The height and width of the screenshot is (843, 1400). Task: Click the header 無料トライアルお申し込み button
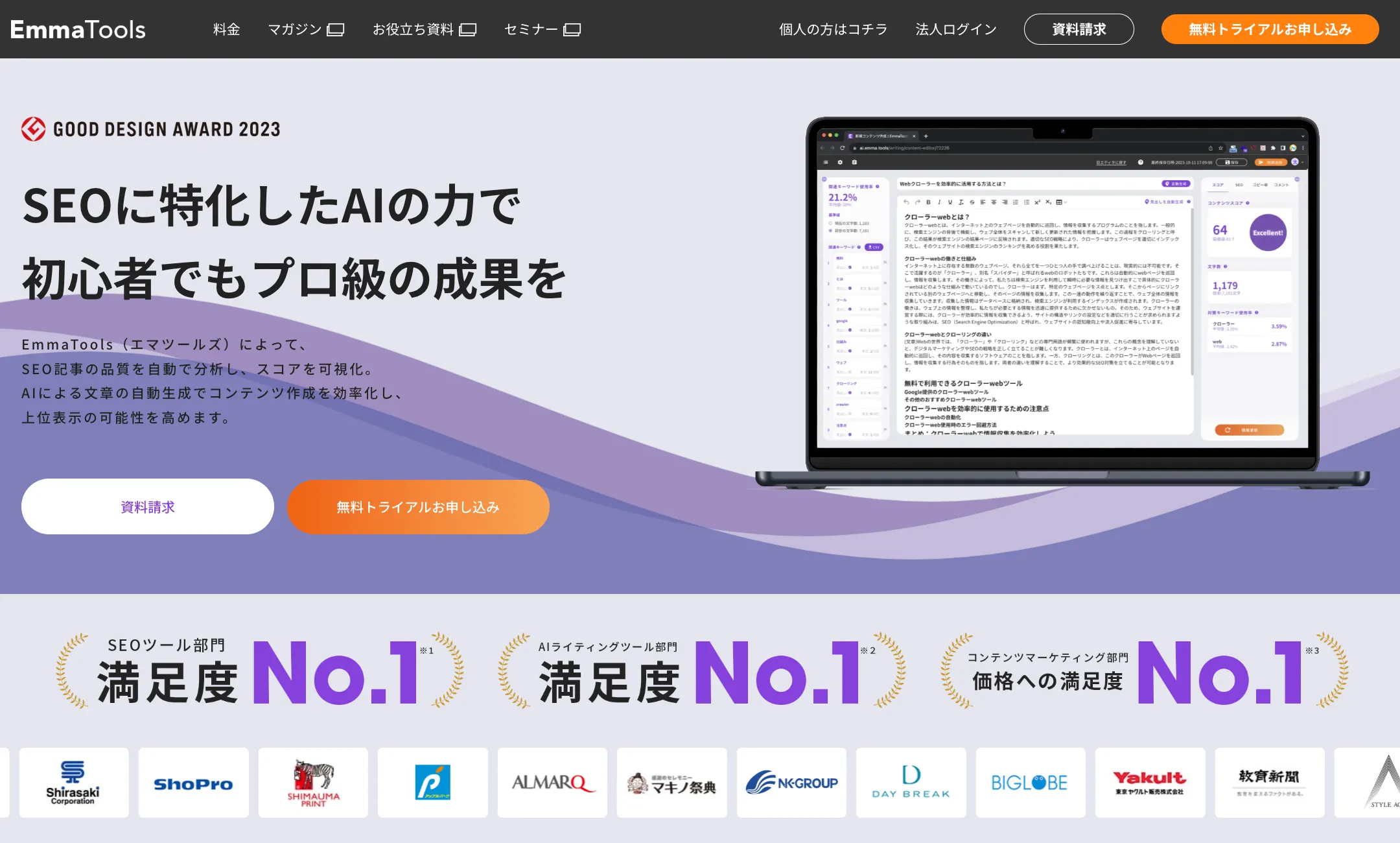[1270, 29]
